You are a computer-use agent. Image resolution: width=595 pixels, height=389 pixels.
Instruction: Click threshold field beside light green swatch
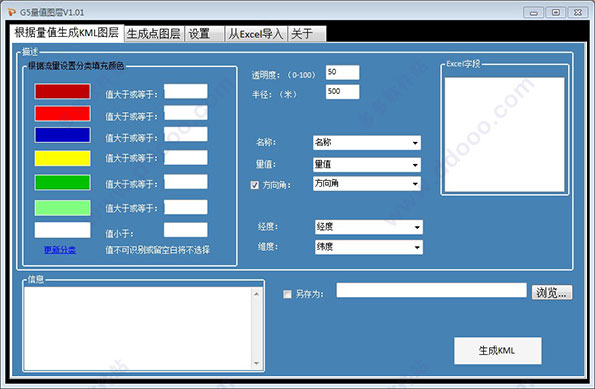click(186, 207)
